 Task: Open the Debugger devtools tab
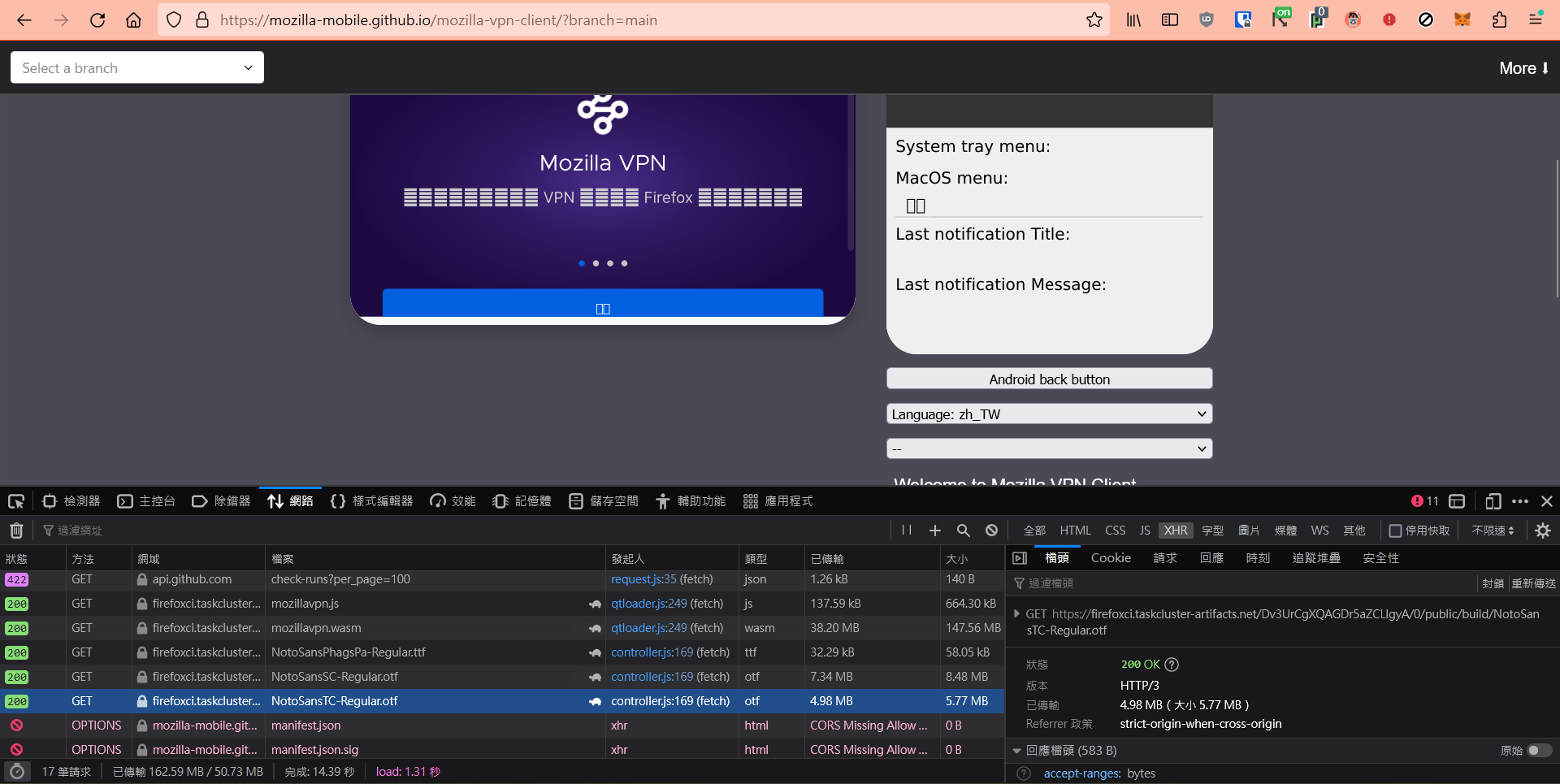(x=221, y=501)
